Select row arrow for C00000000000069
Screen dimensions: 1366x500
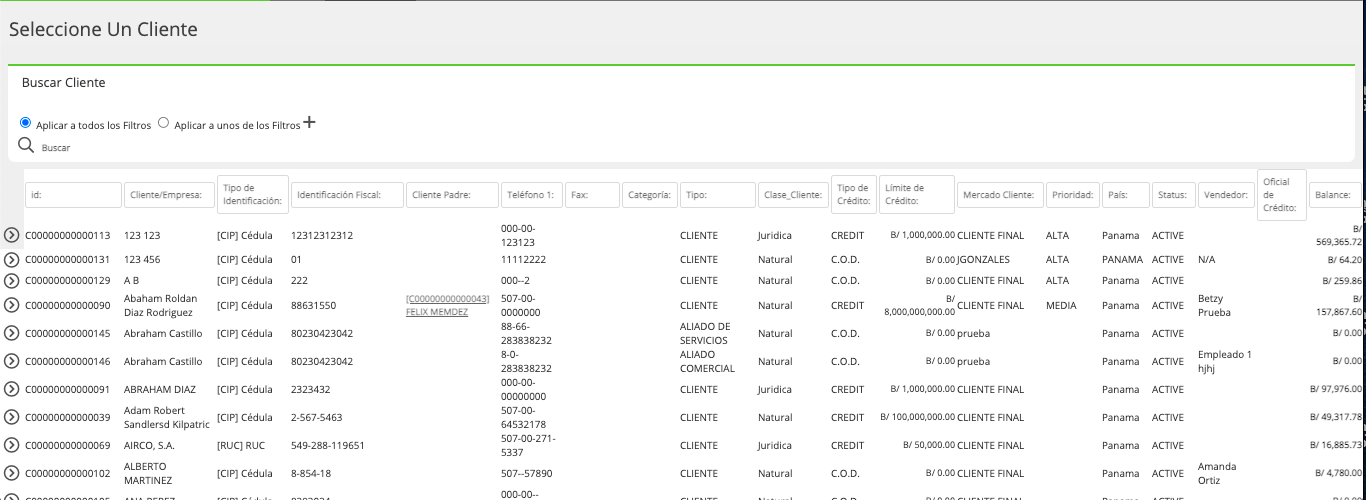click(11, 445)
